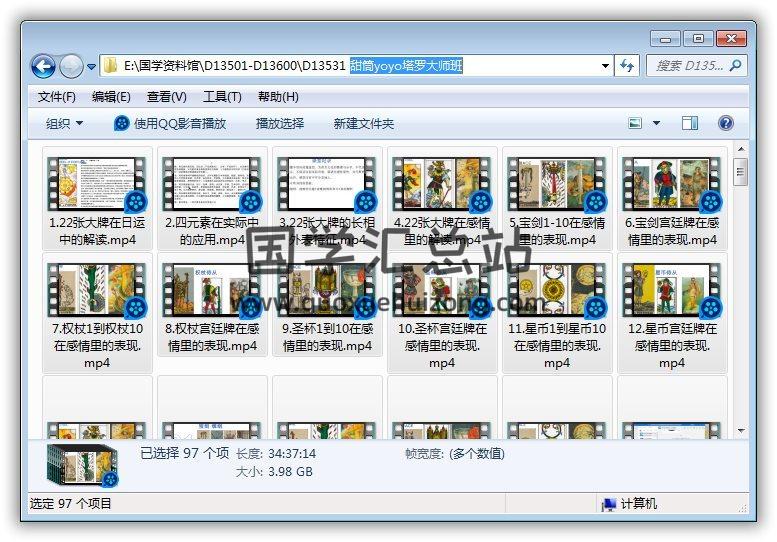Open the 编辑(E) menu
The width and height of the screenshot is (777, 542).
(x=111, y=97)
